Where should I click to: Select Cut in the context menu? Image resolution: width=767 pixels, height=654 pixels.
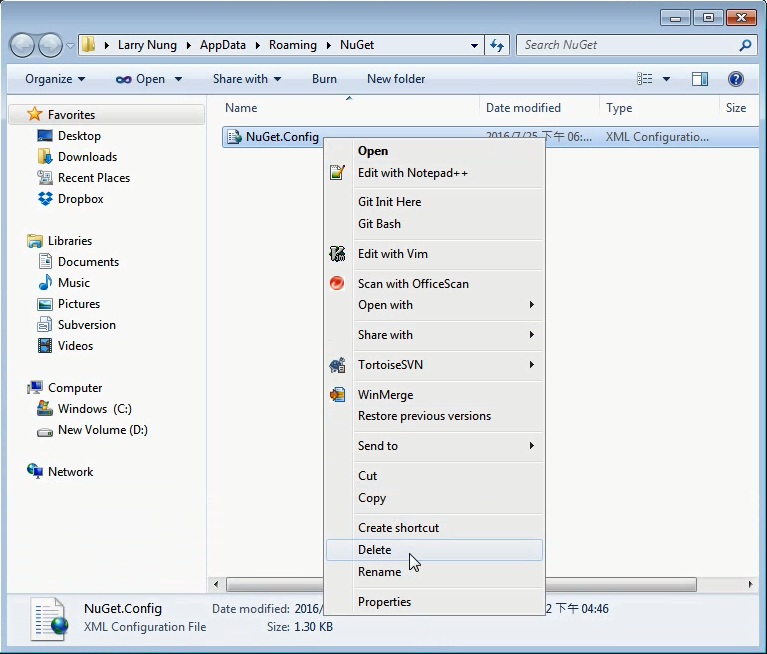[434, 475]
